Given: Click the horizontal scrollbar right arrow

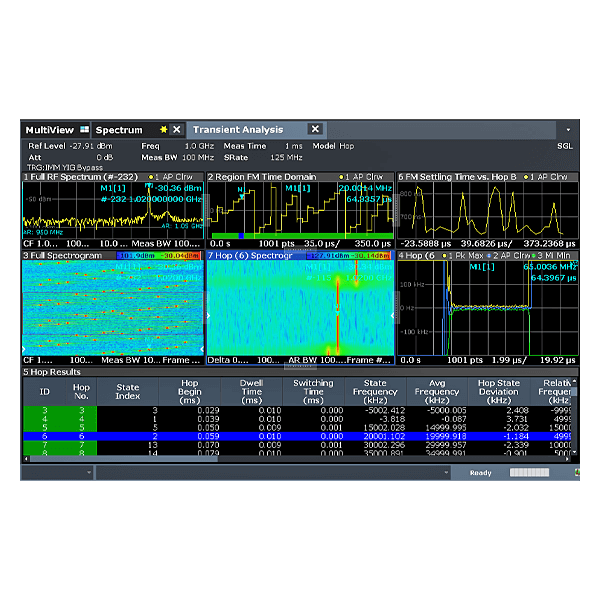Looking at the screenshot, I should pos(567,459).
